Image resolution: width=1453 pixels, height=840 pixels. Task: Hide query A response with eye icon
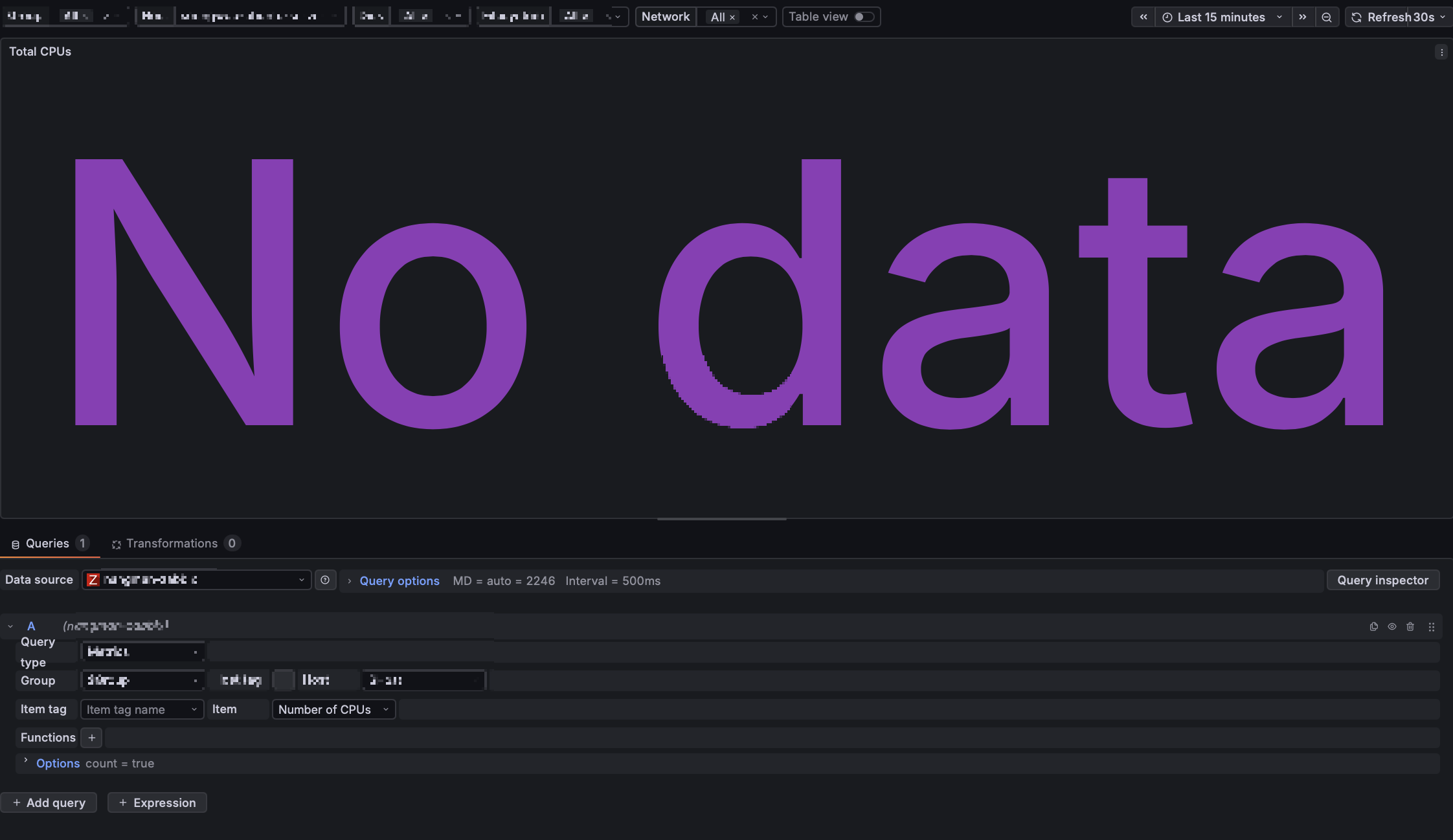pyautogui.click(x=1392, y=626)
